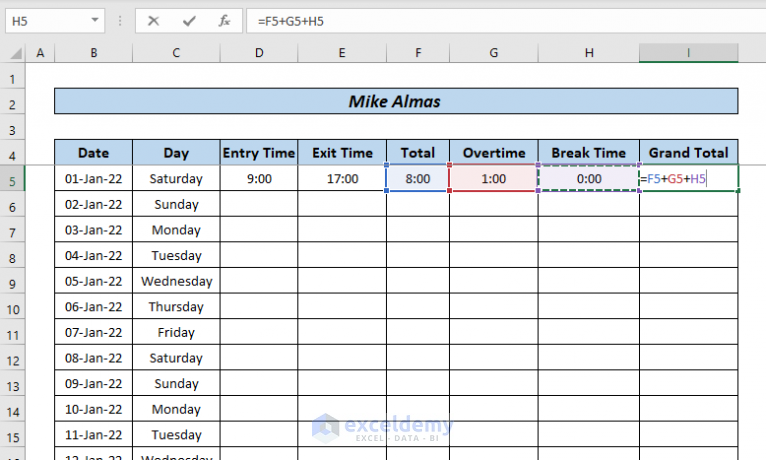Click the Break Time header cell
This screenshot has height=460, width=766.
click(x=589, y=152)
